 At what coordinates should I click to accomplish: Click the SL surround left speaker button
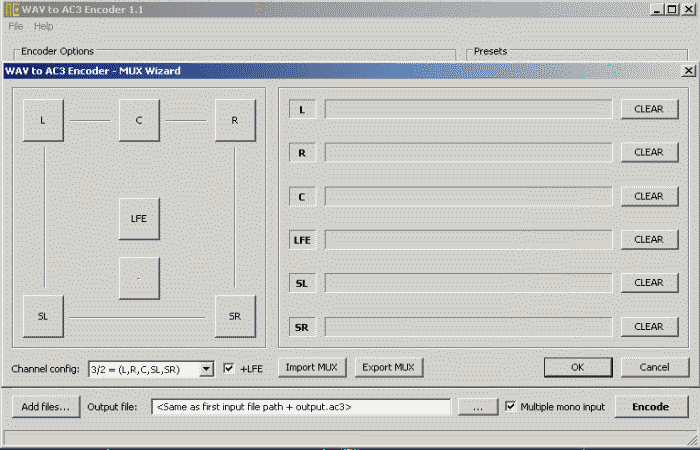click(x=43, y=316)
